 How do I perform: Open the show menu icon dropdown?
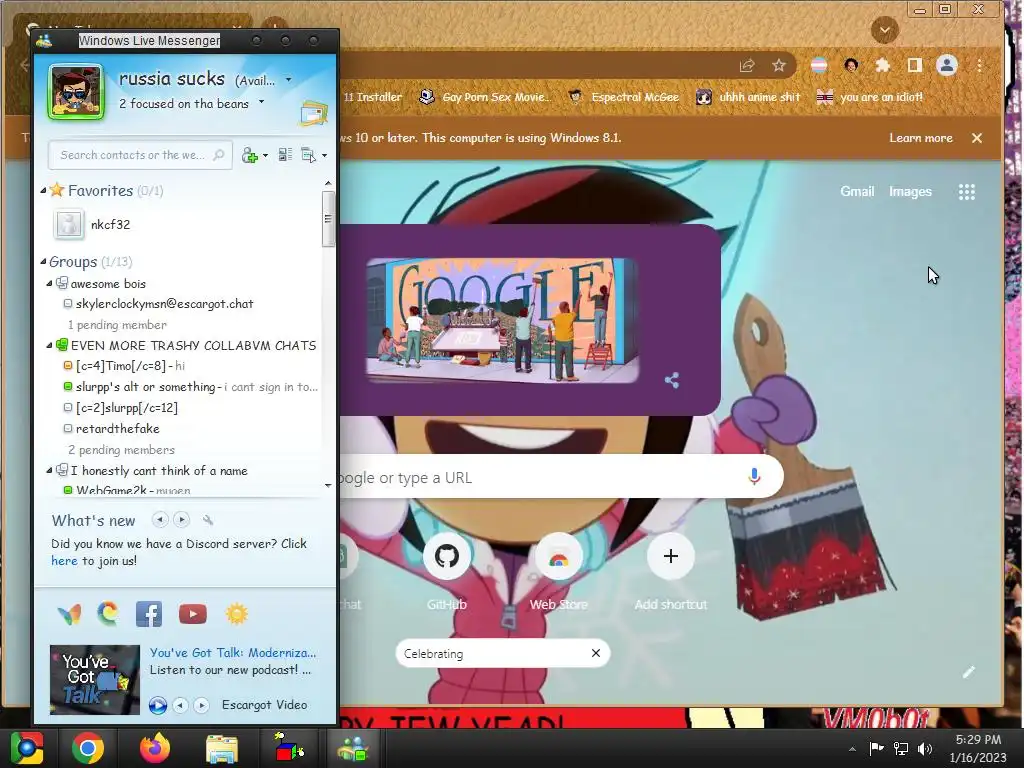coord(313,155)
